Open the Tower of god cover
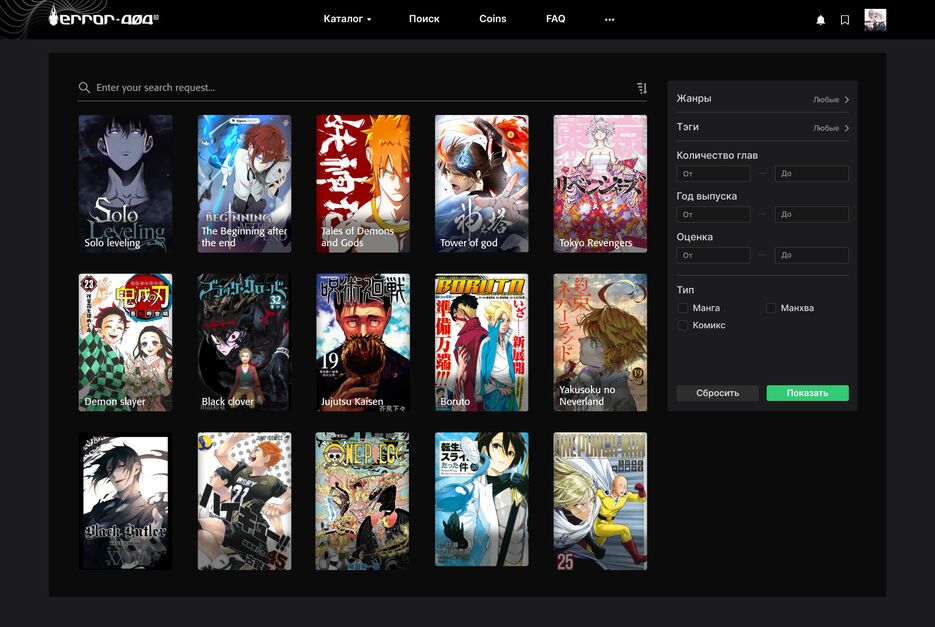 pyautogui.click(x=481, y=184)
